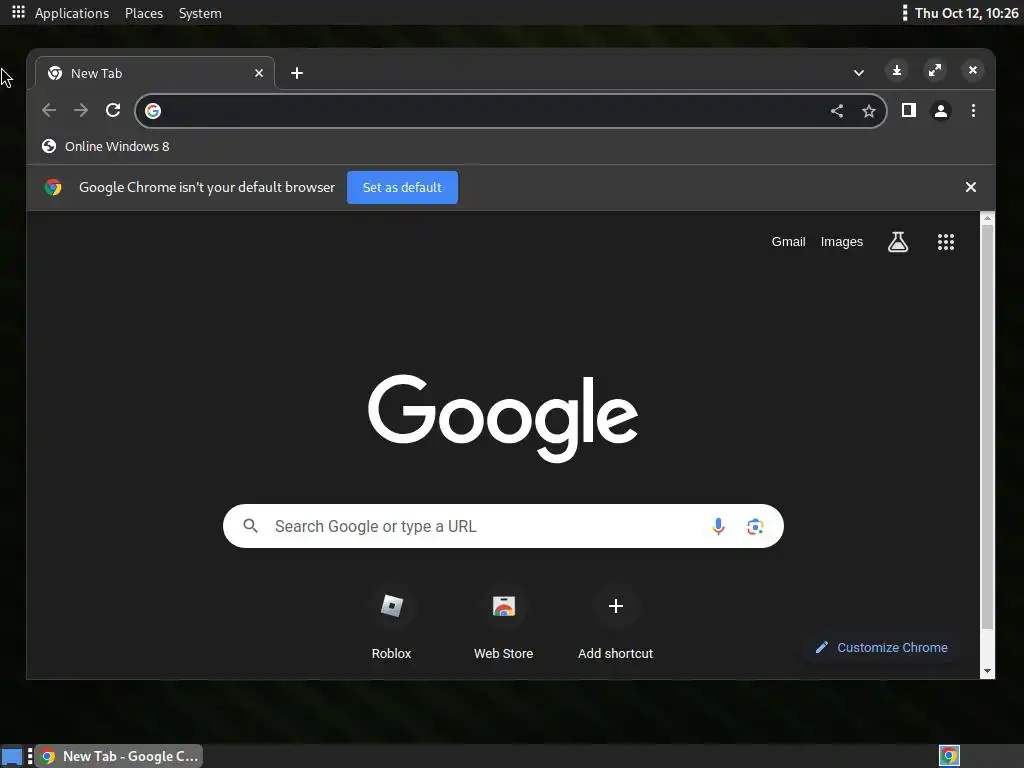Open the Applications menu
1024x768 pixels.
tap(72, 13)
